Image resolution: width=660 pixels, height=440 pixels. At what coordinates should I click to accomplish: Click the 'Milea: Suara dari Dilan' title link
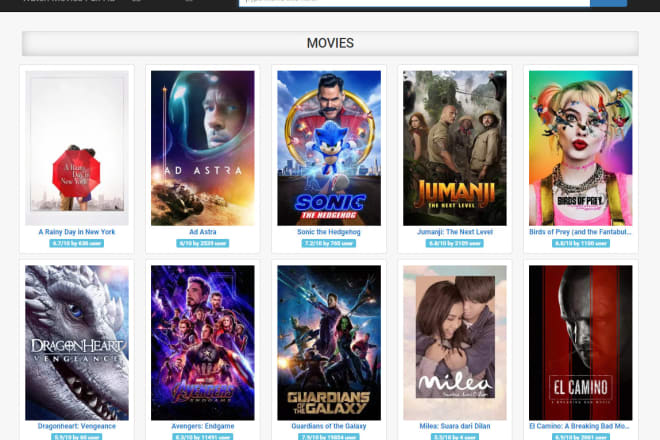tap(455, 426)
